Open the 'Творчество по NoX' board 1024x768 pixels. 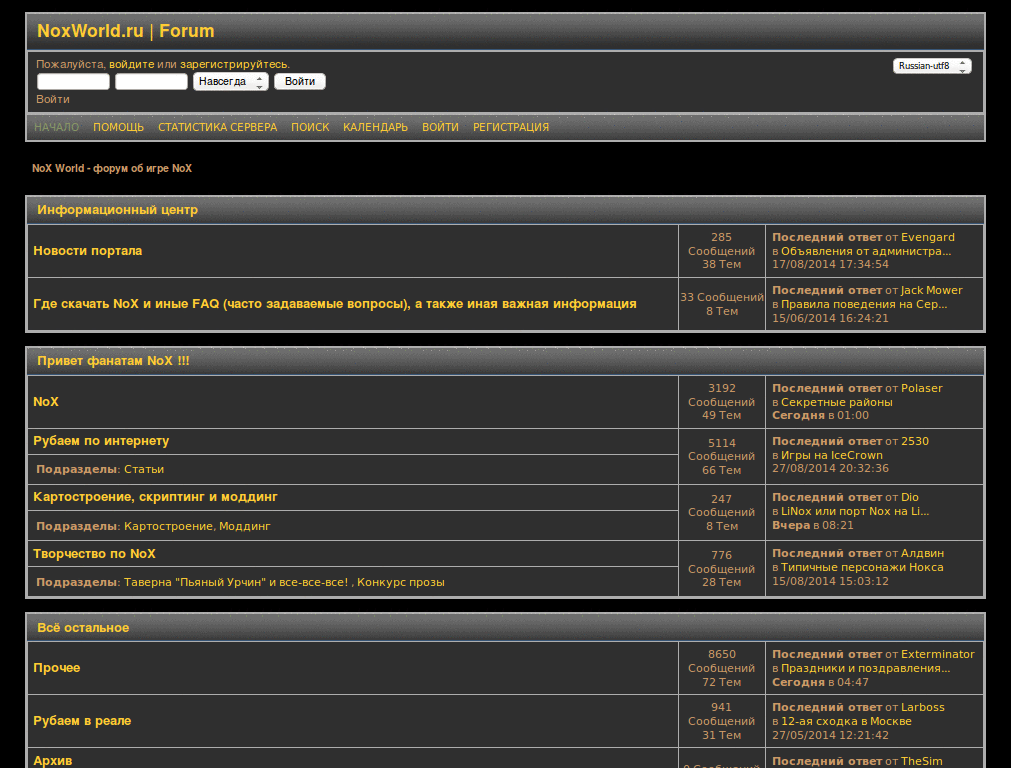(95, 554)
